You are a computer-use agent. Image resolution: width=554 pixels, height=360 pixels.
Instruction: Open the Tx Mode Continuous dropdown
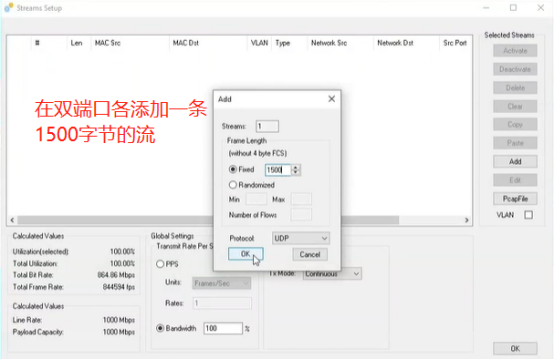[x=332, y=274]
